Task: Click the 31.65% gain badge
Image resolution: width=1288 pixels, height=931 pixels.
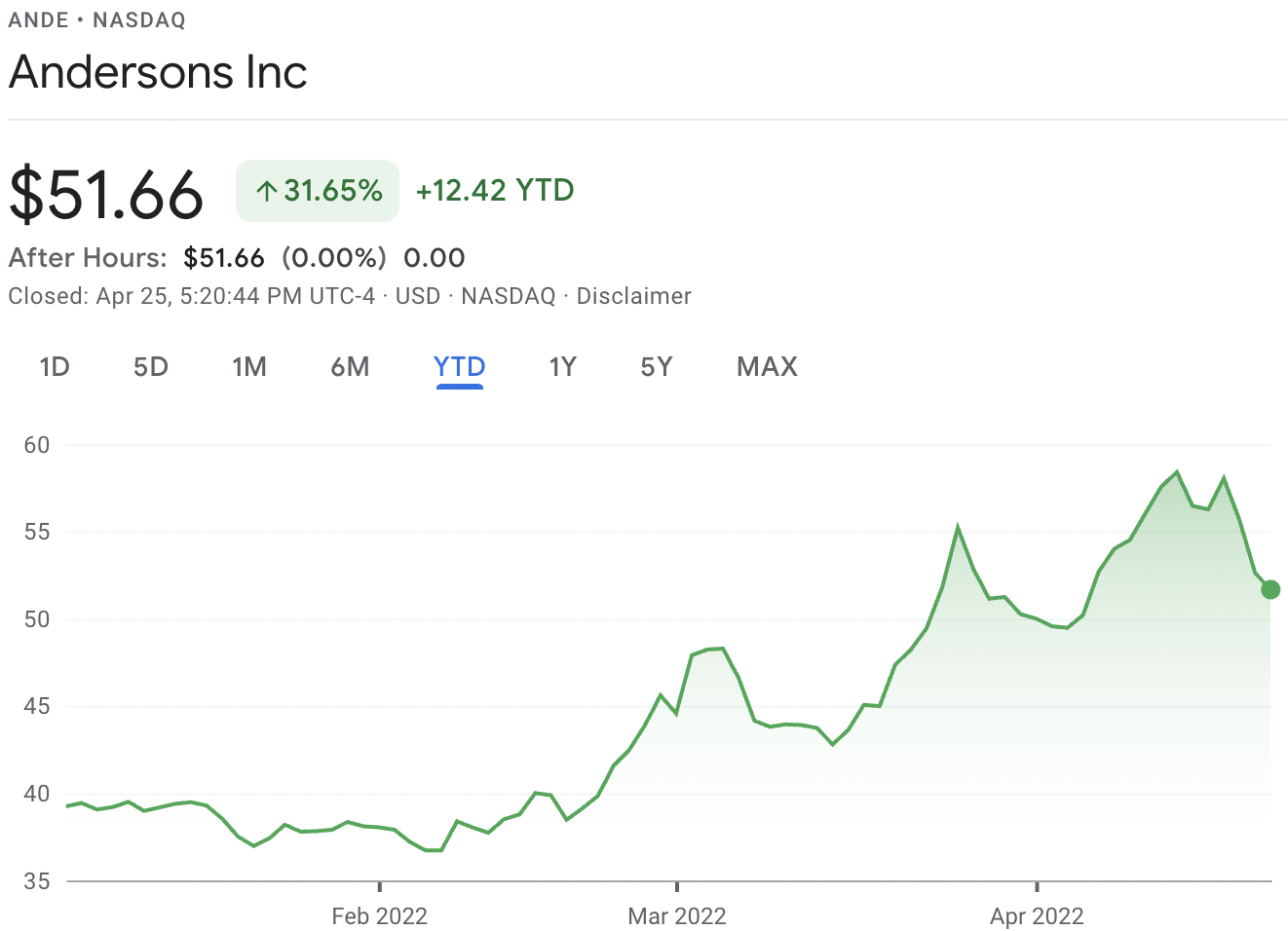Action: [x=318, y=191]
